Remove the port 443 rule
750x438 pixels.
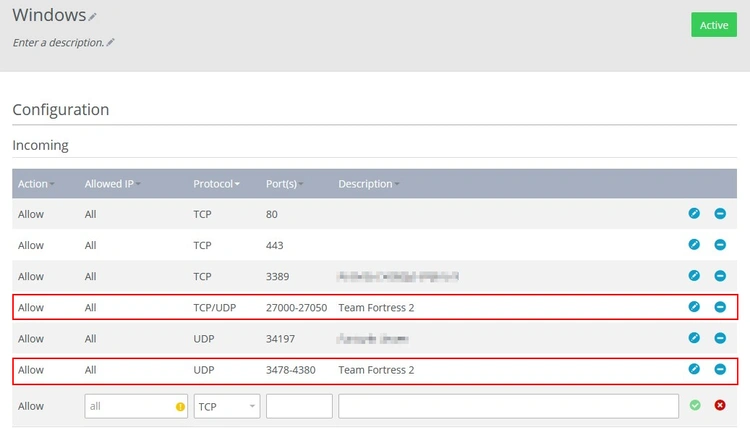point(720,245)
